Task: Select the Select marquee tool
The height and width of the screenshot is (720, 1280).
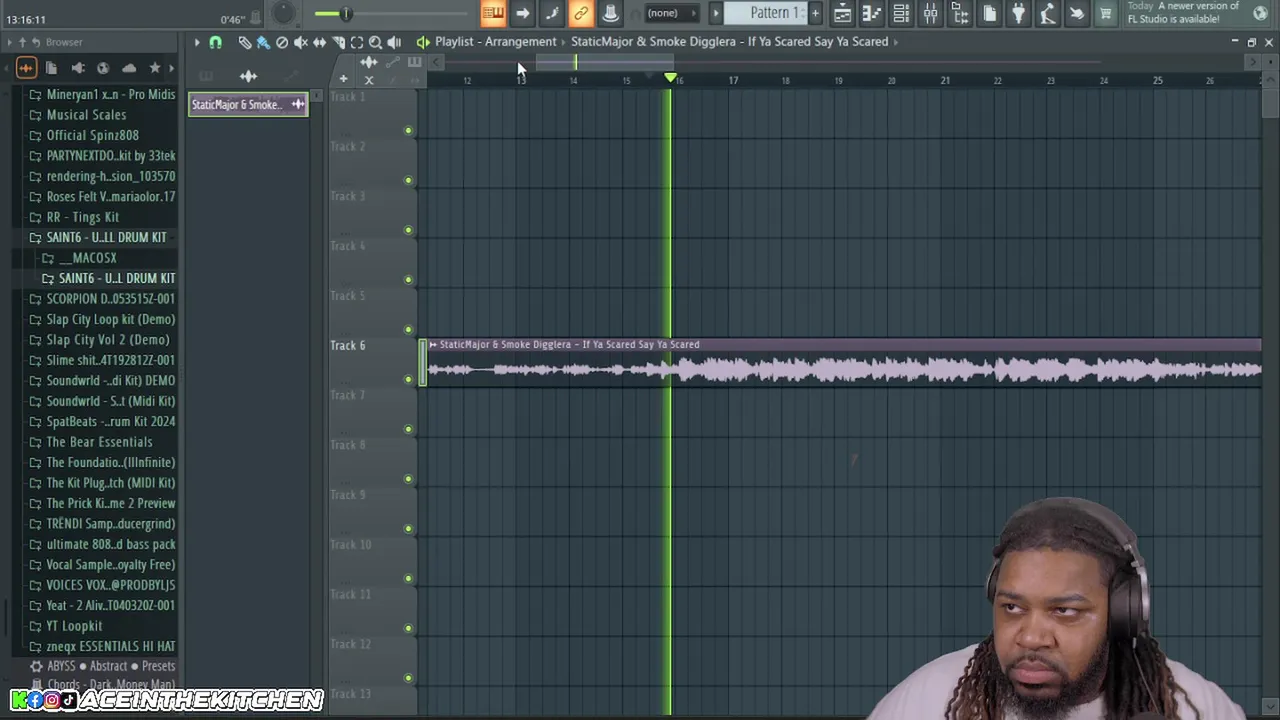Action: coord(357,42)
